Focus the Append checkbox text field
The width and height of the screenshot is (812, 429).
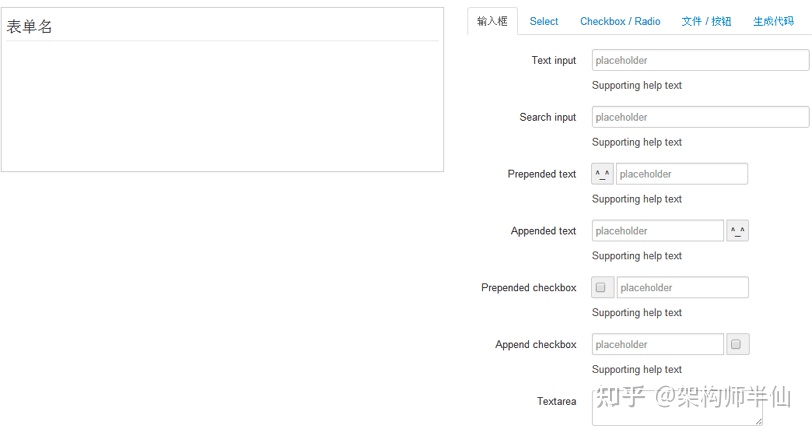pos(657,345)
